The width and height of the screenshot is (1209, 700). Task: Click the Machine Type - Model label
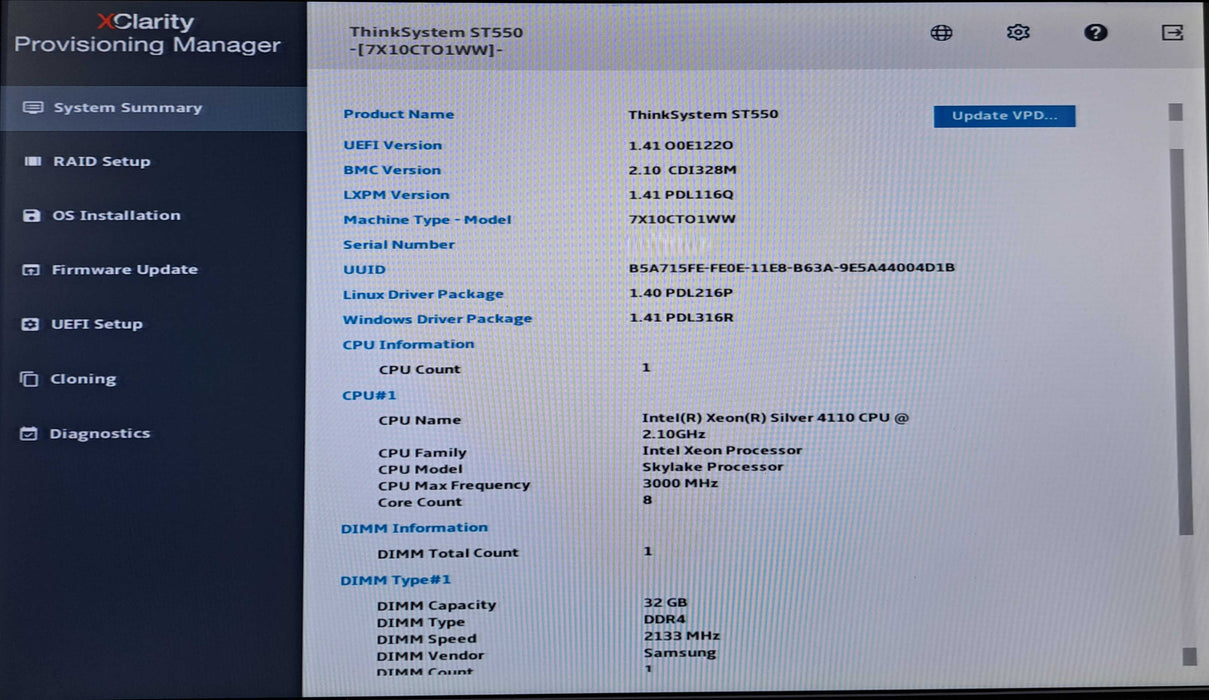point(427,220)
